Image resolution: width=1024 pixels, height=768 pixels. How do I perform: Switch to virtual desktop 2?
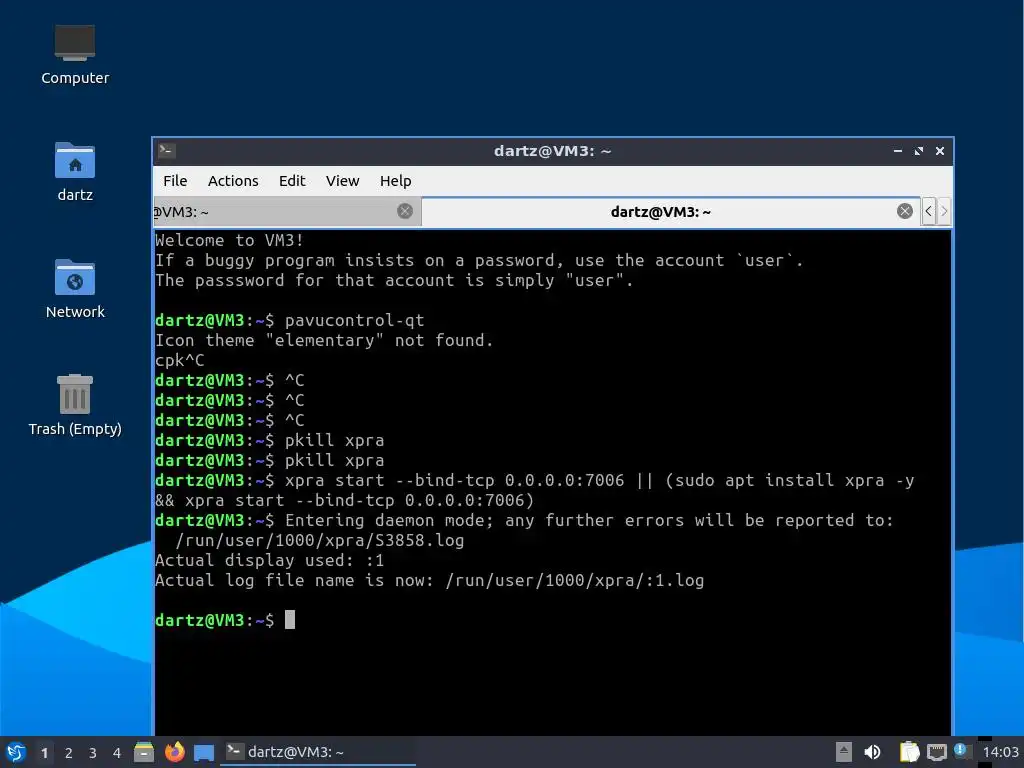click(x=69, y=753)
